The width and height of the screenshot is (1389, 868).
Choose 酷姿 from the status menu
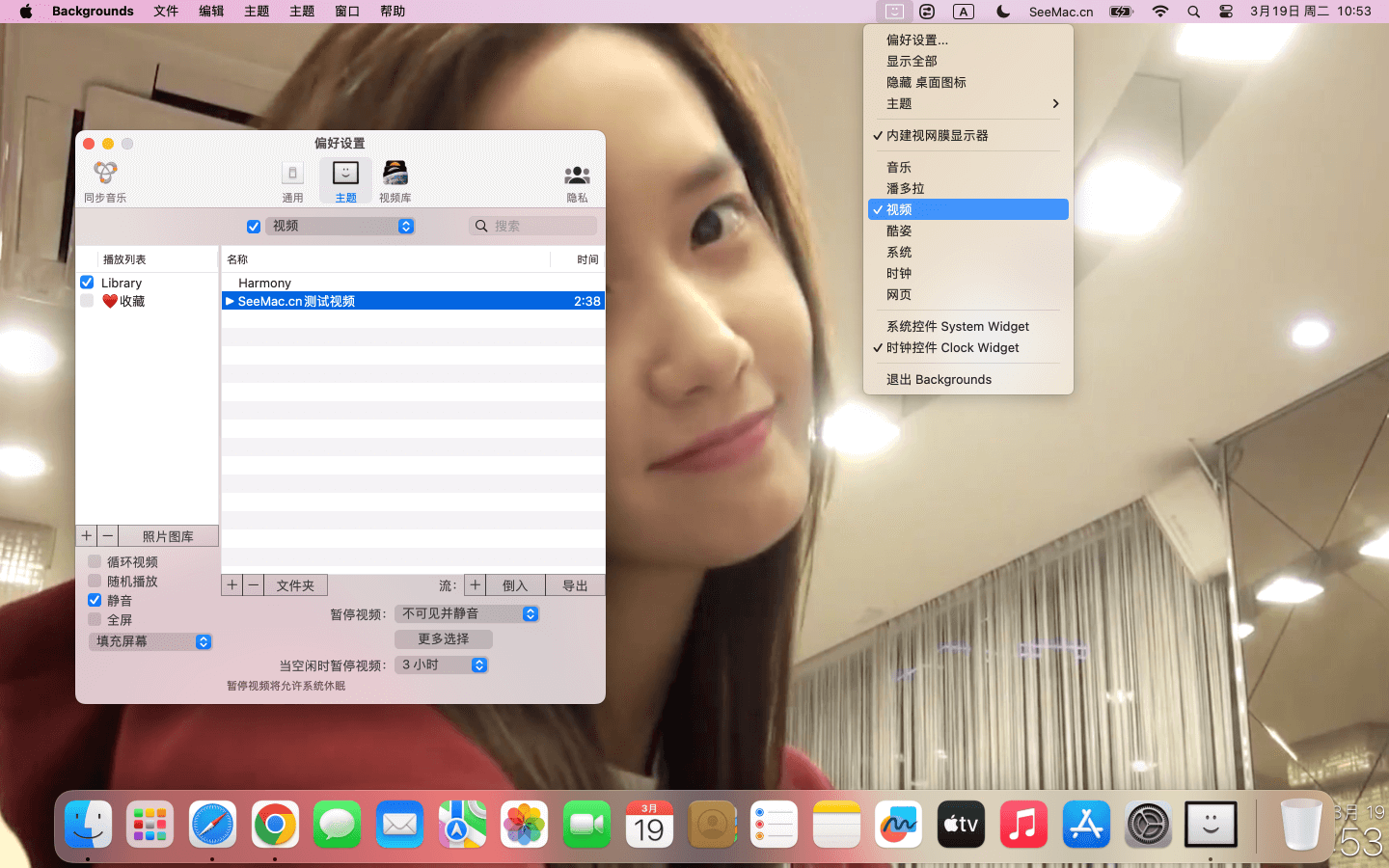(x=899, y=231)
